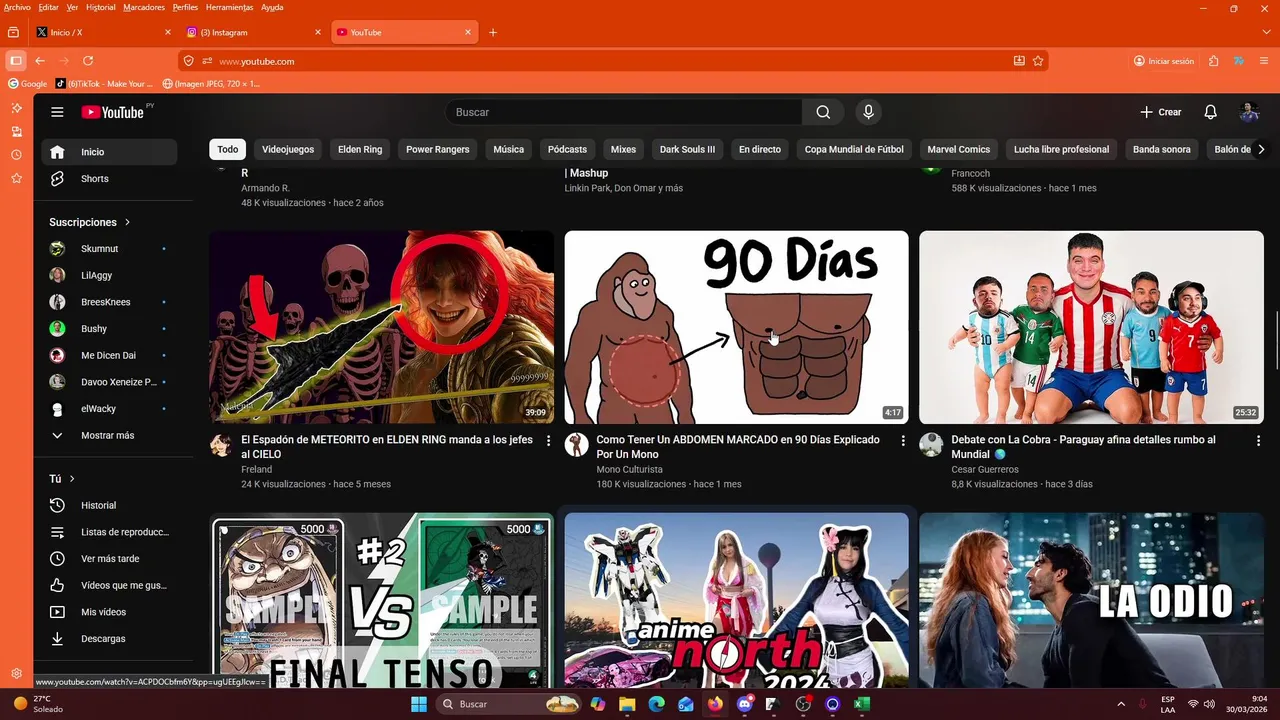Viewport: 1280px width, 720px height.
Task: Open Mono Culturista channel avatar
Action: pyautogui.click(x=576, y=445)
